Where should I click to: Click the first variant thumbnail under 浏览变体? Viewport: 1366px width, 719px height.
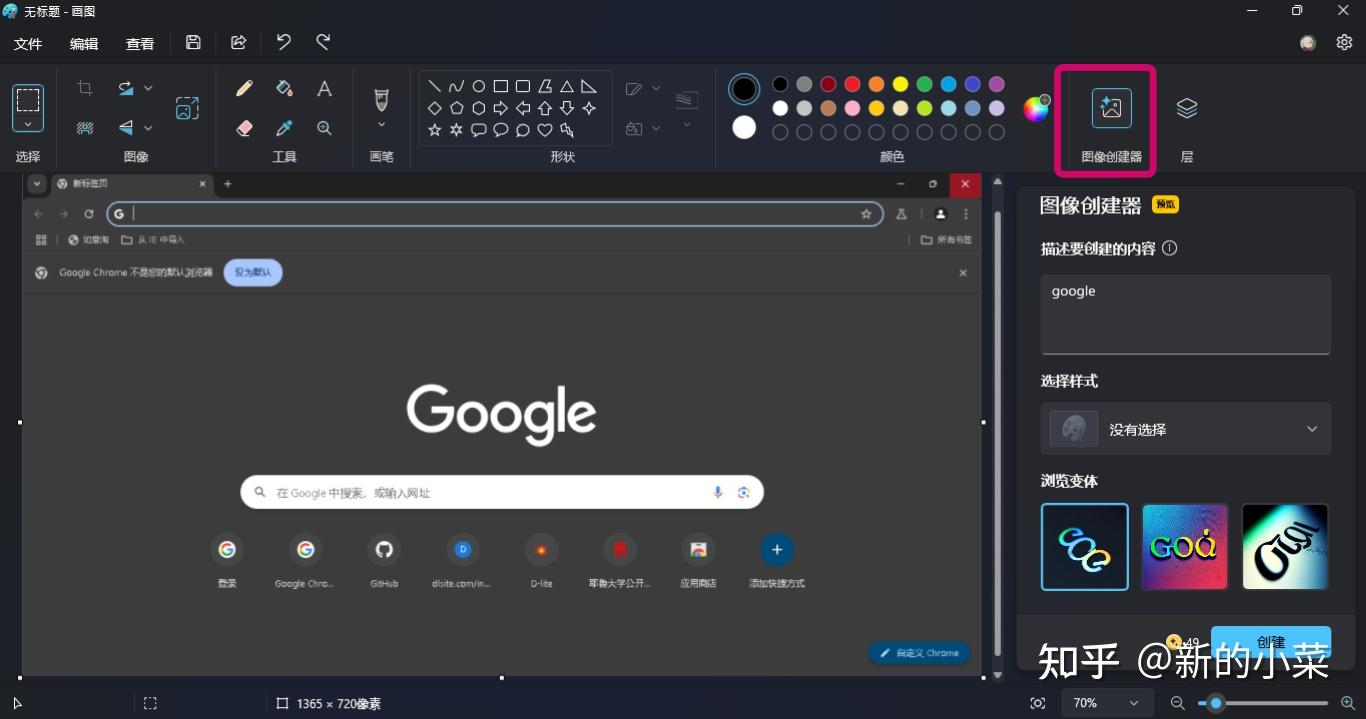[x=1084, y=546]
